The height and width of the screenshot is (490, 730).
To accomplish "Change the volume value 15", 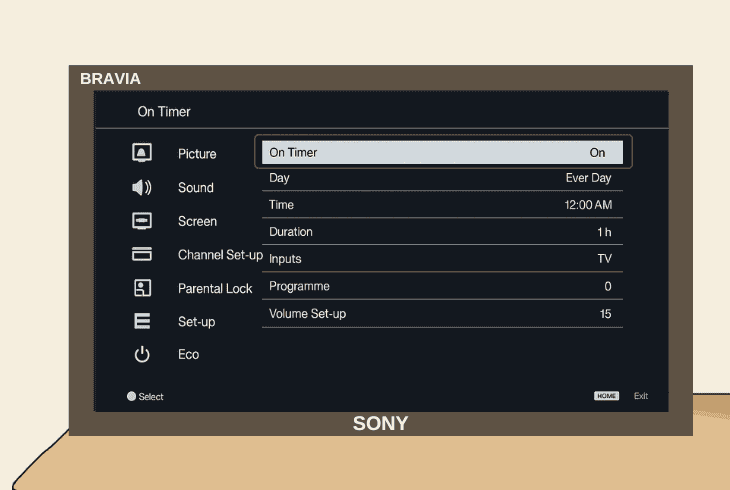I will (x=605, y=314).
